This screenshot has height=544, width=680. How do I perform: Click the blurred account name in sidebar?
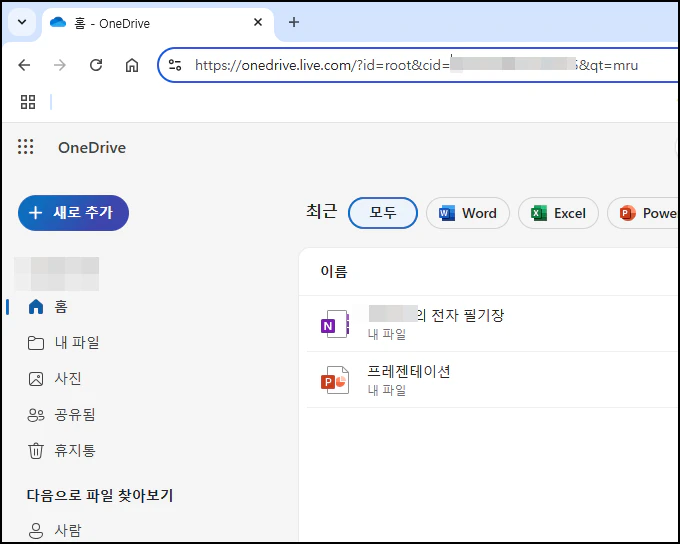[56, 274]
